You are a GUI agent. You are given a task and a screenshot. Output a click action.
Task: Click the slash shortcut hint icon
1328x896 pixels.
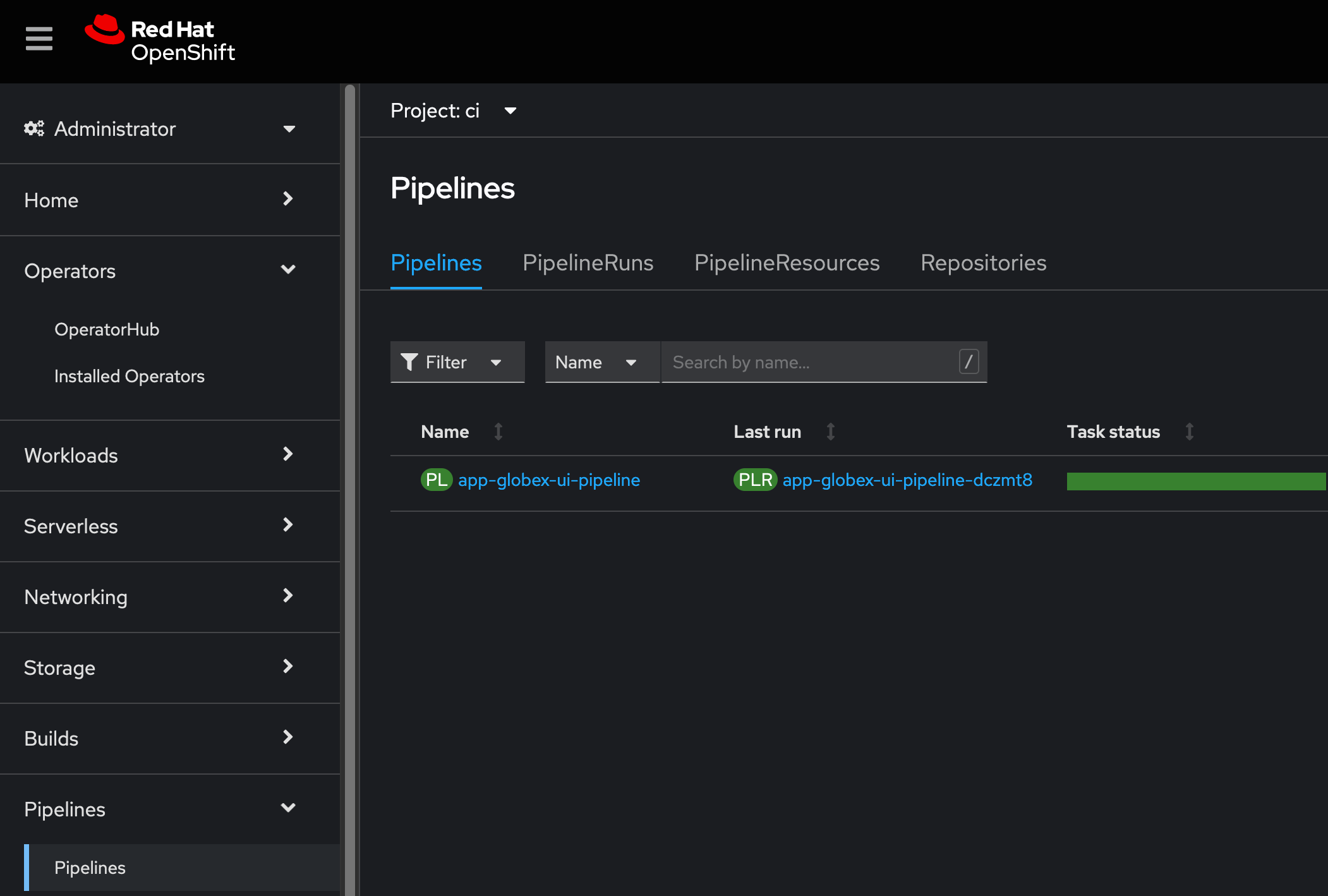coord(969,362)
